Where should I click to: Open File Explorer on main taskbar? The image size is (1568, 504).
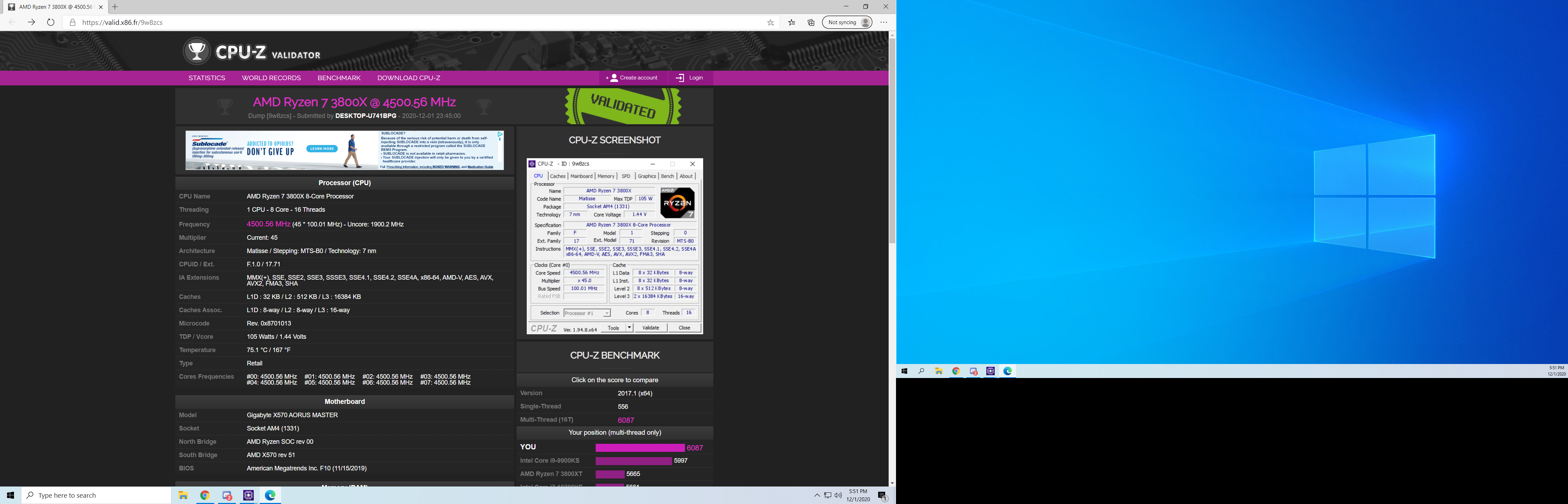[x=183, y=496]
